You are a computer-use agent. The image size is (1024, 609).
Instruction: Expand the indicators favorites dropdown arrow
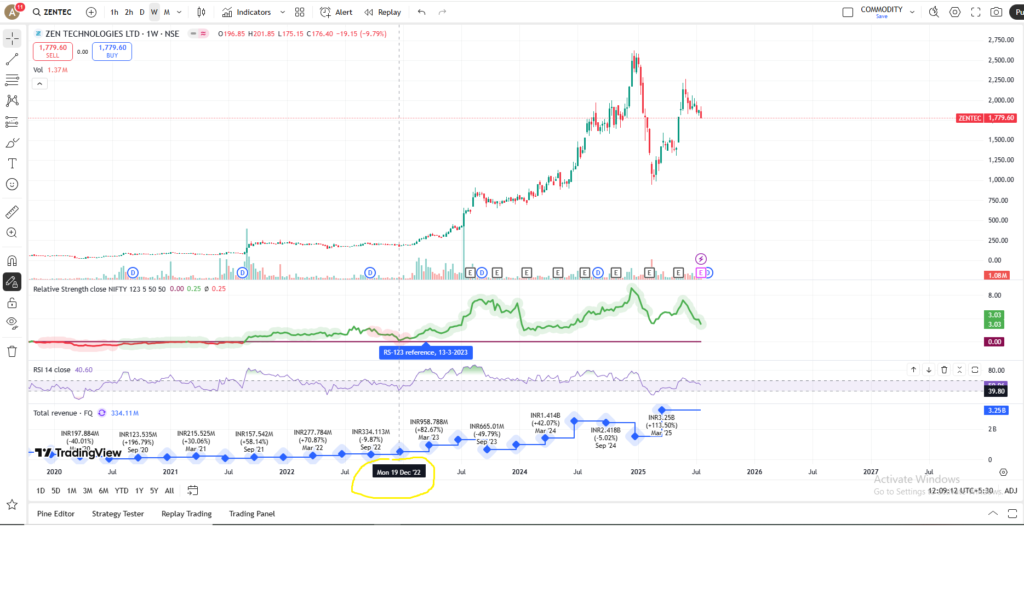[282, 12]
